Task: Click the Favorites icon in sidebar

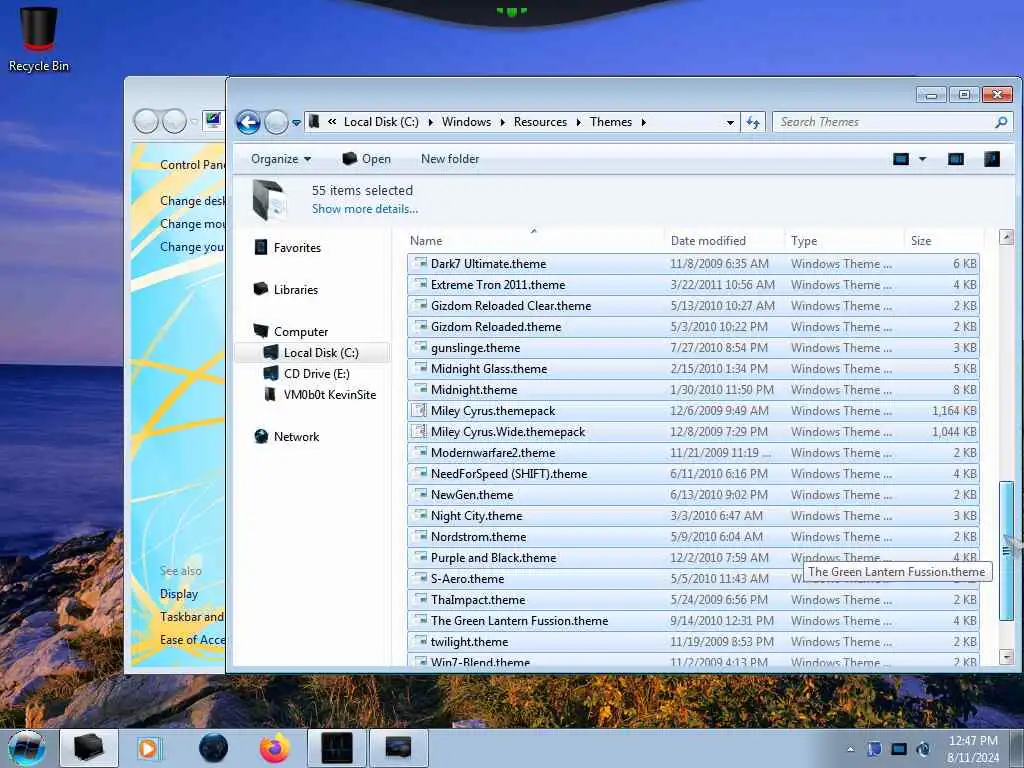Action: [261, 247]
